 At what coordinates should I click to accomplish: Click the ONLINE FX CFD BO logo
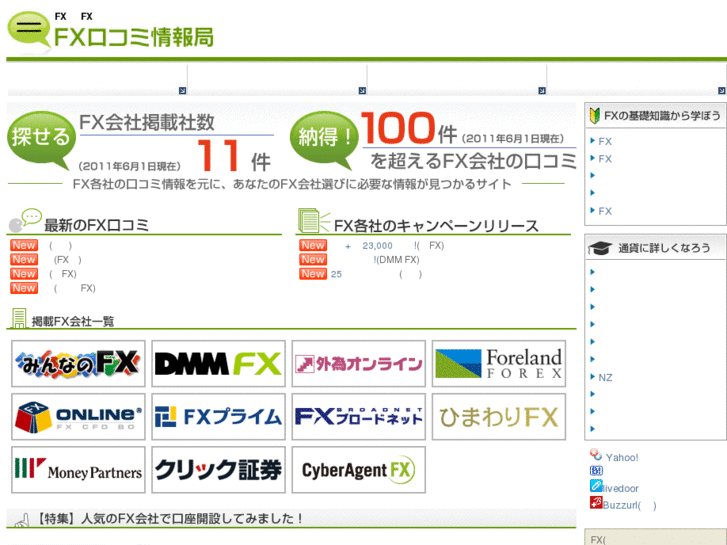[78, 417]
